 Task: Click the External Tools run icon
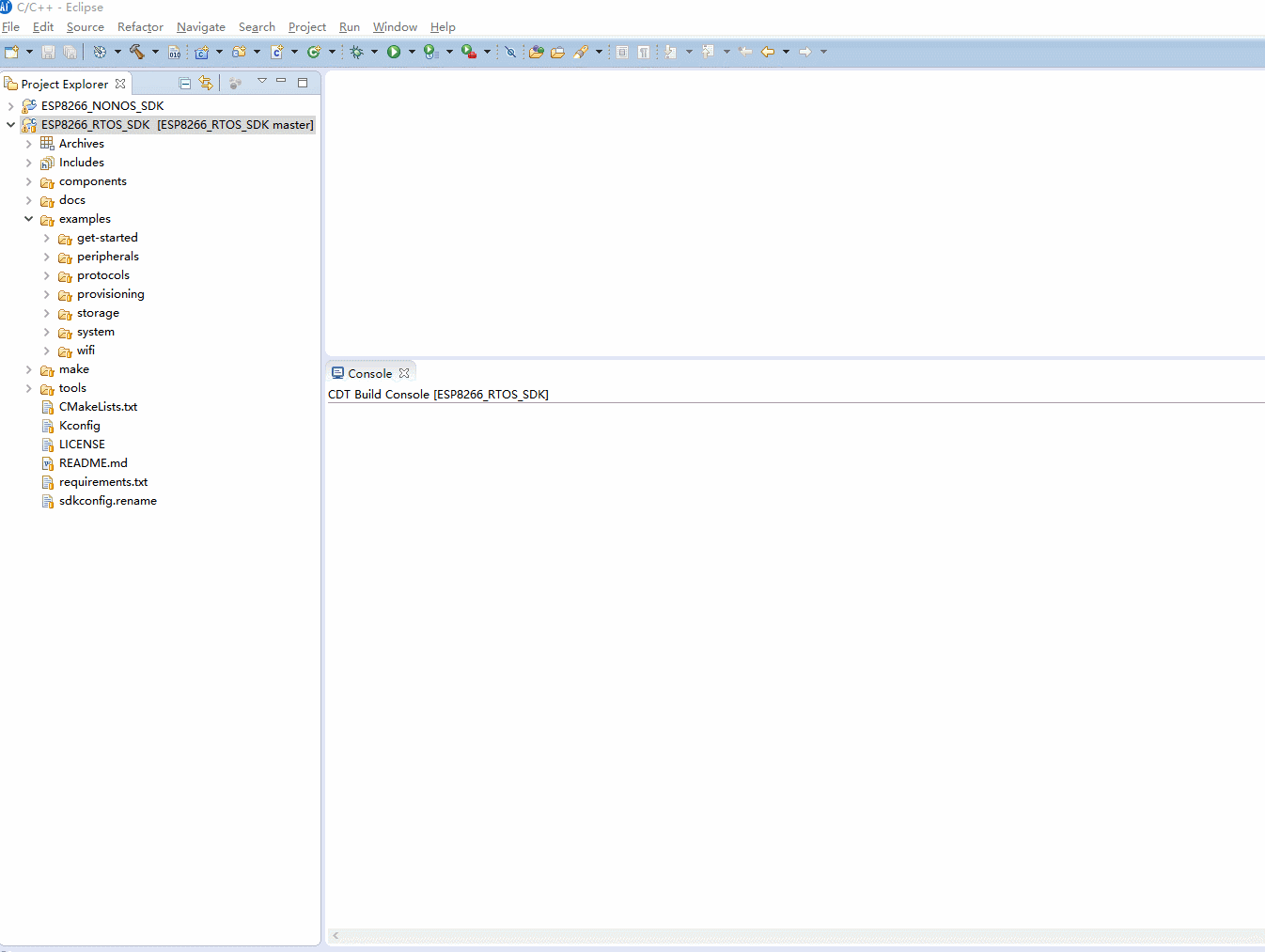pos(468,52)
